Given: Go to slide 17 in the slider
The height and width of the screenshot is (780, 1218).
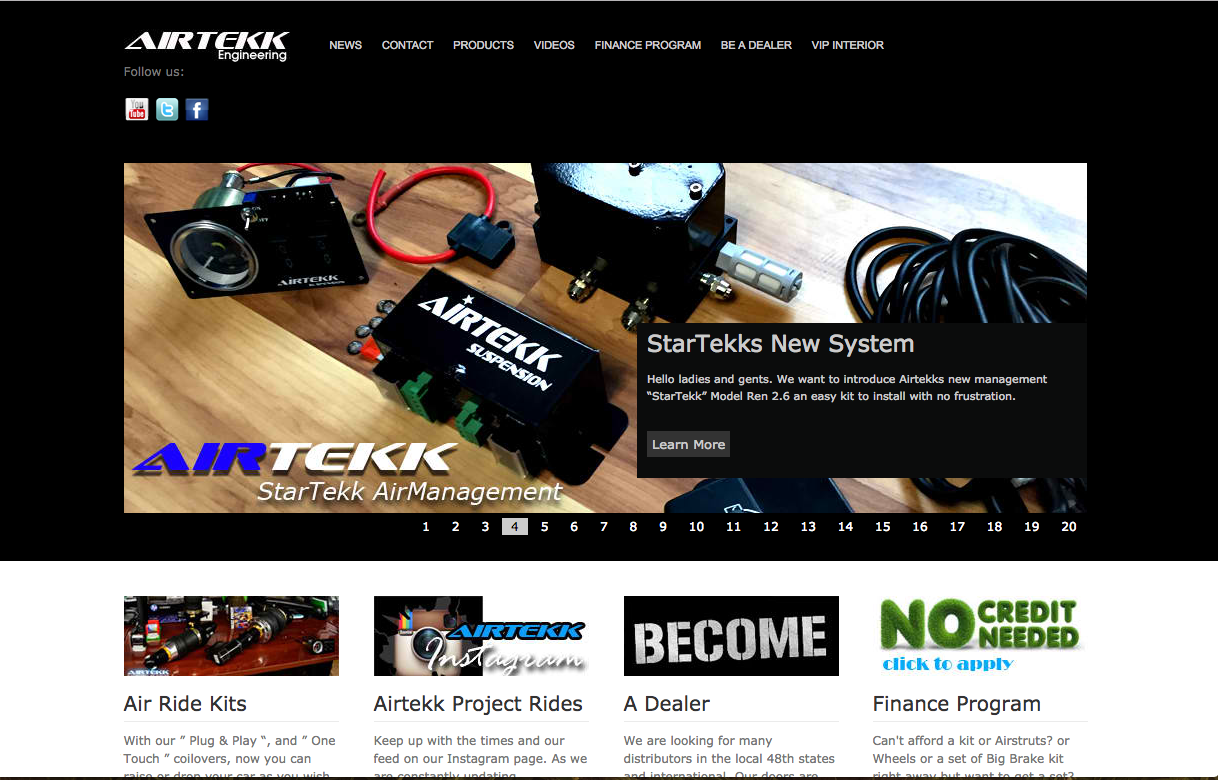Looking at the screenshot, I should [957, 527].
